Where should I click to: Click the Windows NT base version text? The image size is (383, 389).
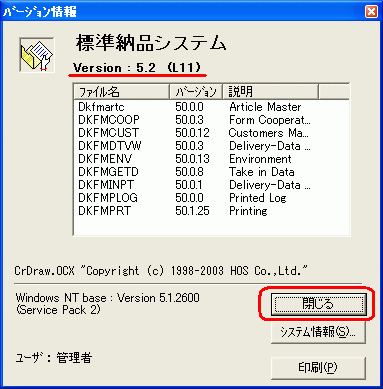[108, 297]
